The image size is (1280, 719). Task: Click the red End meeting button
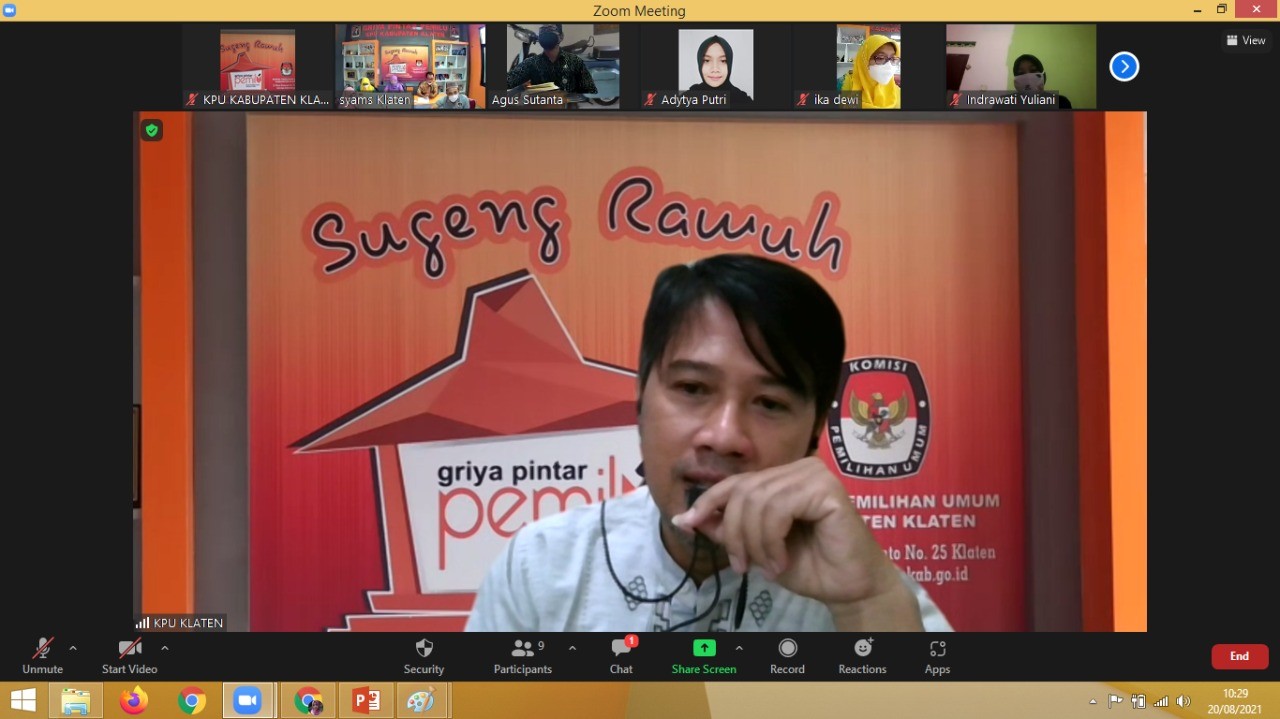click(x=1240, y=656)
